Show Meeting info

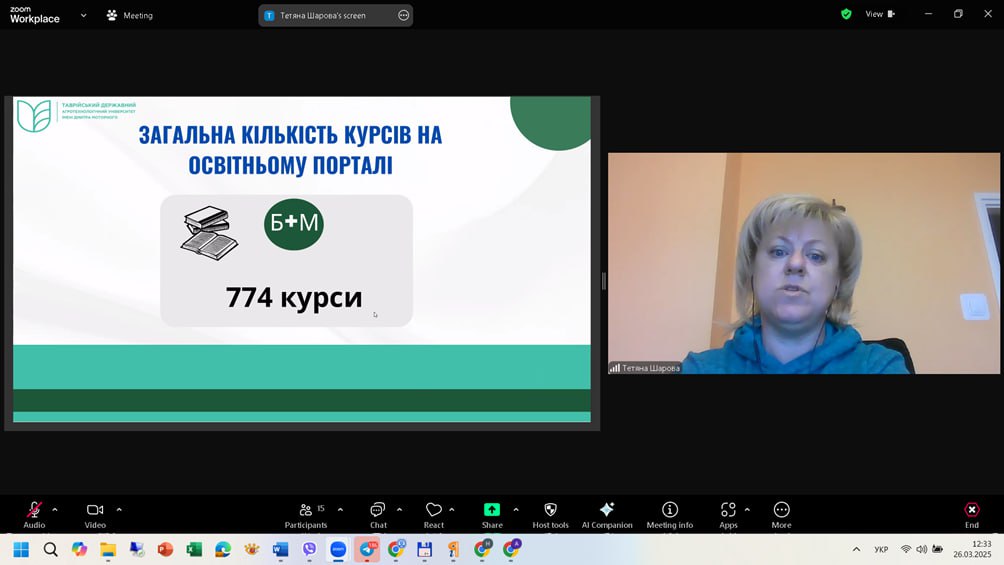coord(670,511)
